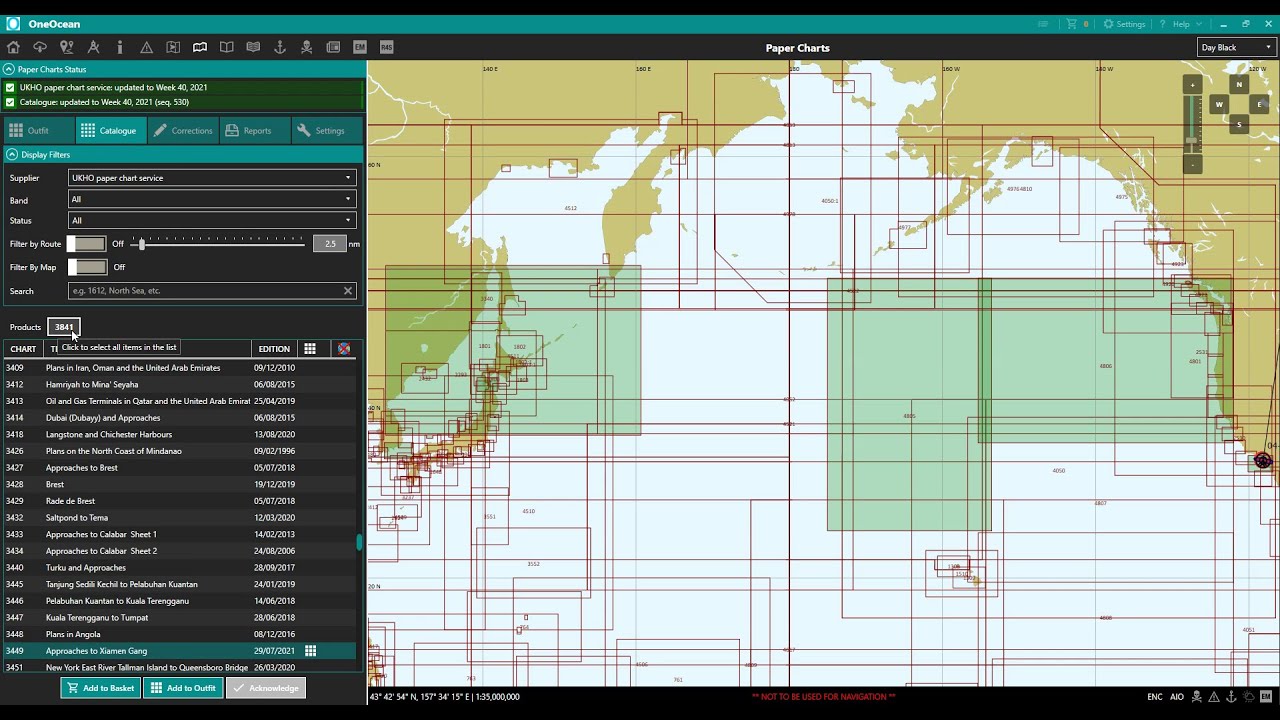Screen dimensions: 1280x720
Task: Open the Band dropdown
Action: click(x=212, y=199)
